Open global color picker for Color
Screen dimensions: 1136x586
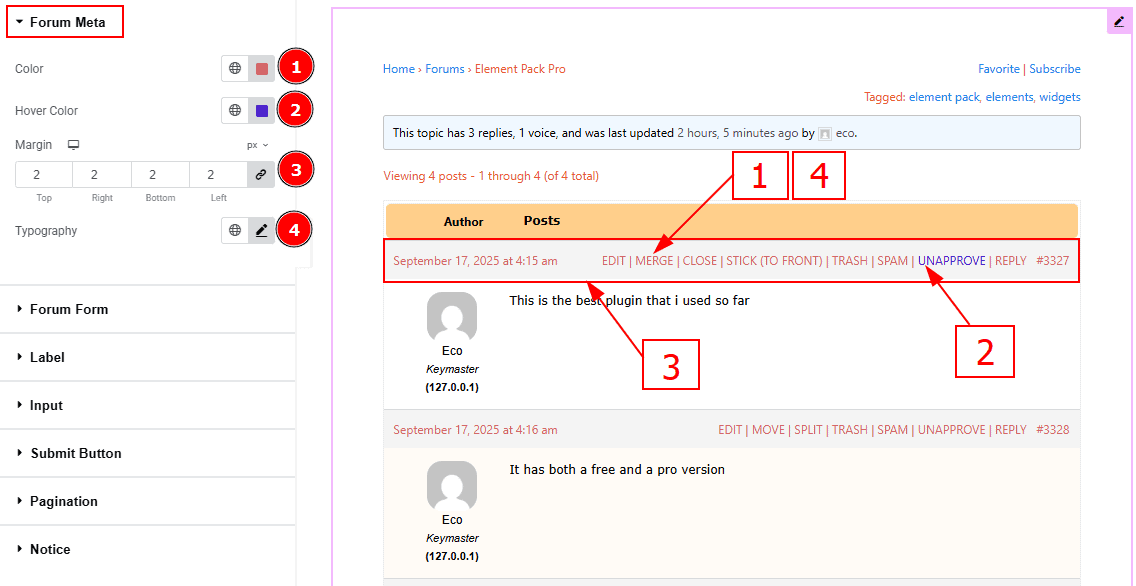[x=235, y=69]
